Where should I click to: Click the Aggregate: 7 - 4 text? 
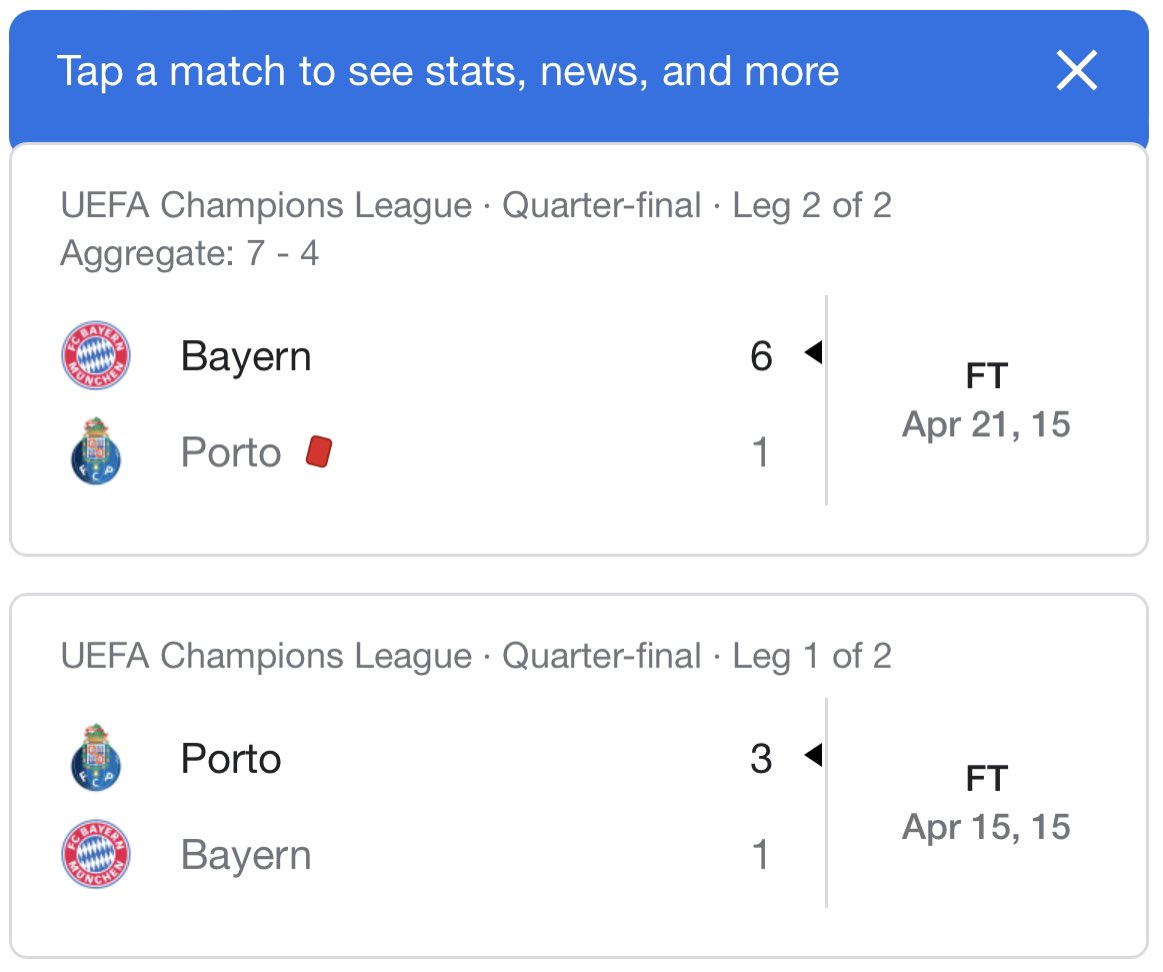point(190,253)
